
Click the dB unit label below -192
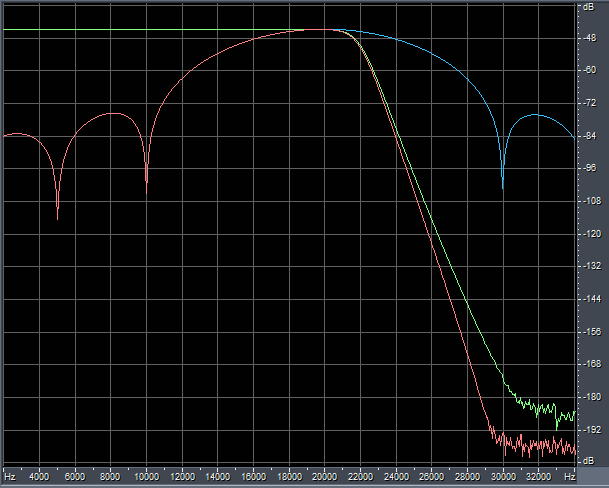pos(589,461)
